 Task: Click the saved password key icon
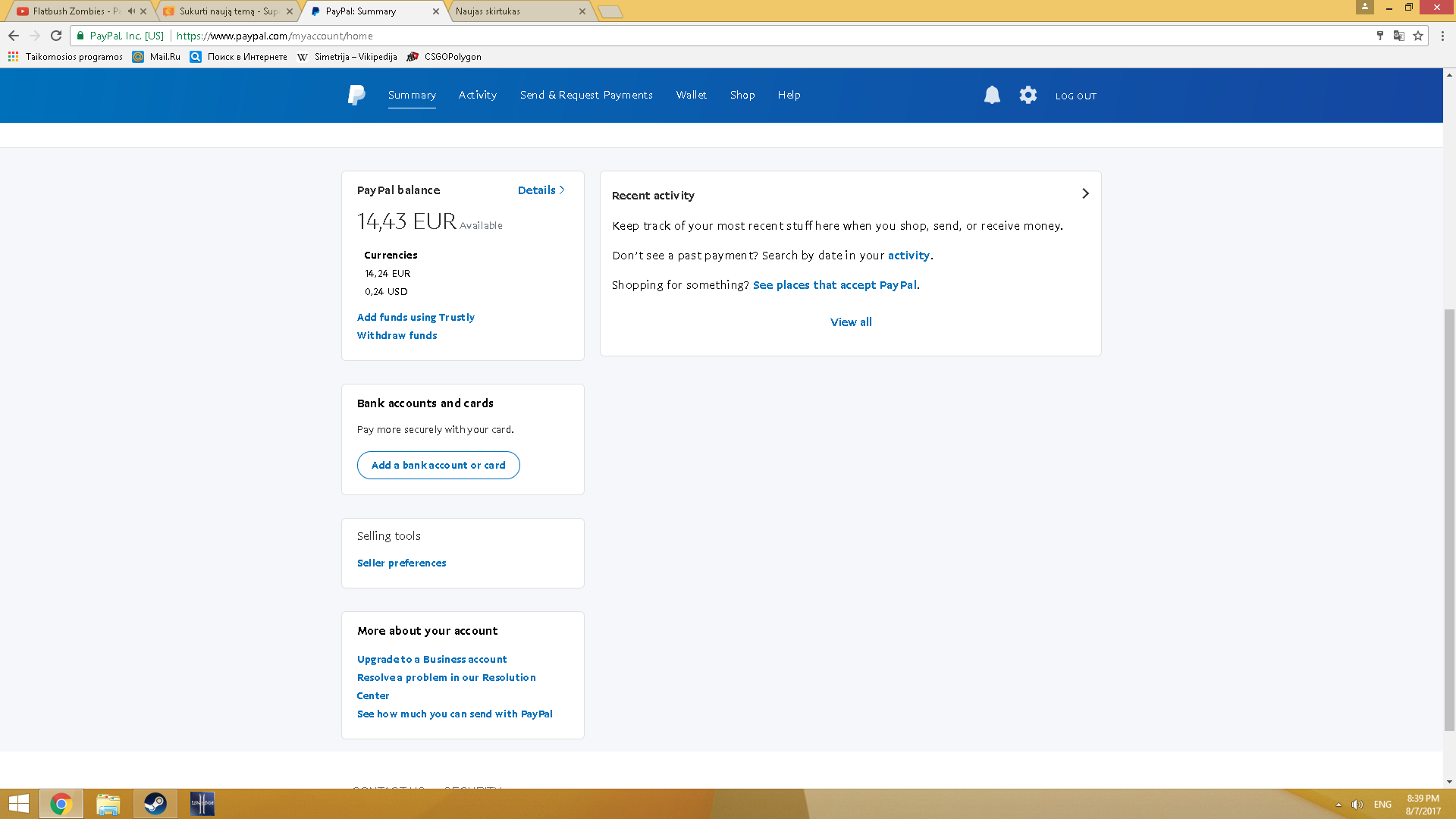[x=1380, y=36]
